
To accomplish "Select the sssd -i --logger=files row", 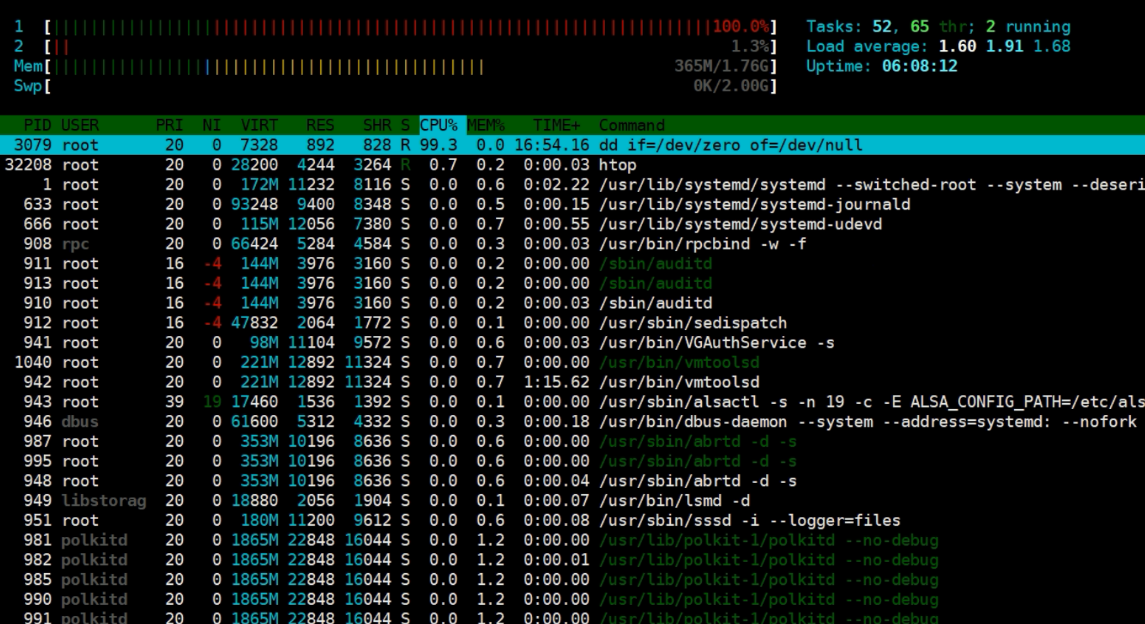I will pos(572,520).
